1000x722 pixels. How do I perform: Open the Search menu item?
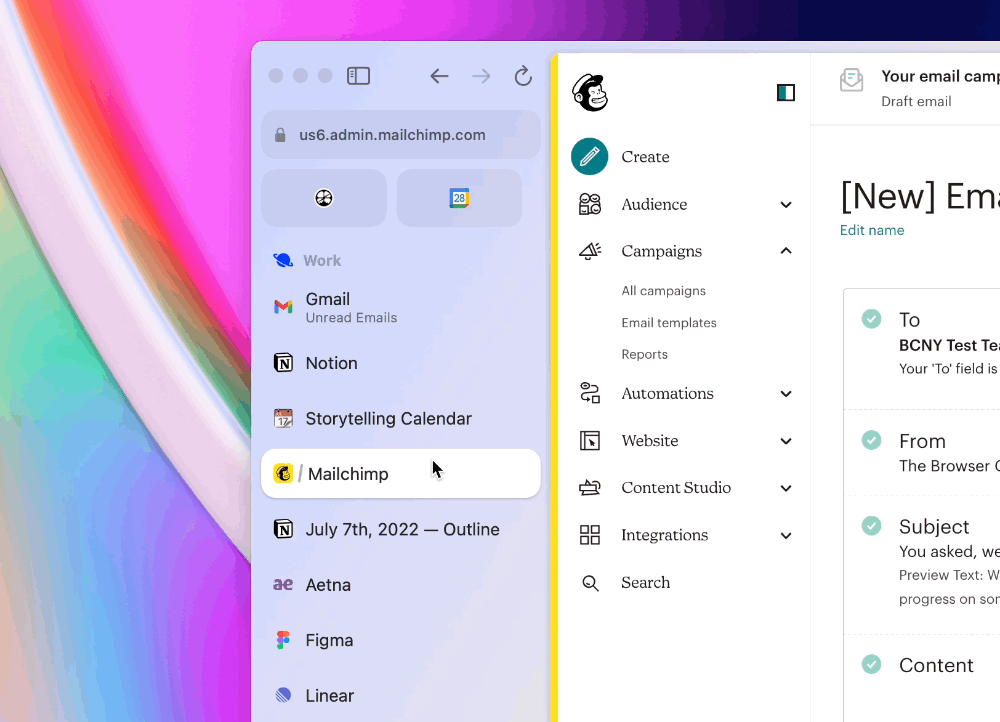tap(645, 582)
